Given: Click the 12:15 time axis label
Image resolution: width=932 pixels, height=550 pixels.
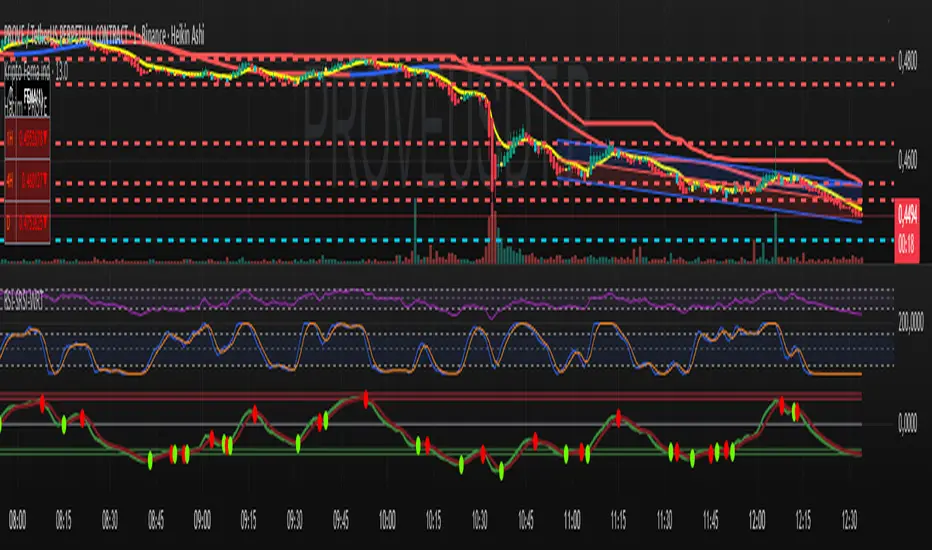Looking at the screenshot, I should pos(803,521).
